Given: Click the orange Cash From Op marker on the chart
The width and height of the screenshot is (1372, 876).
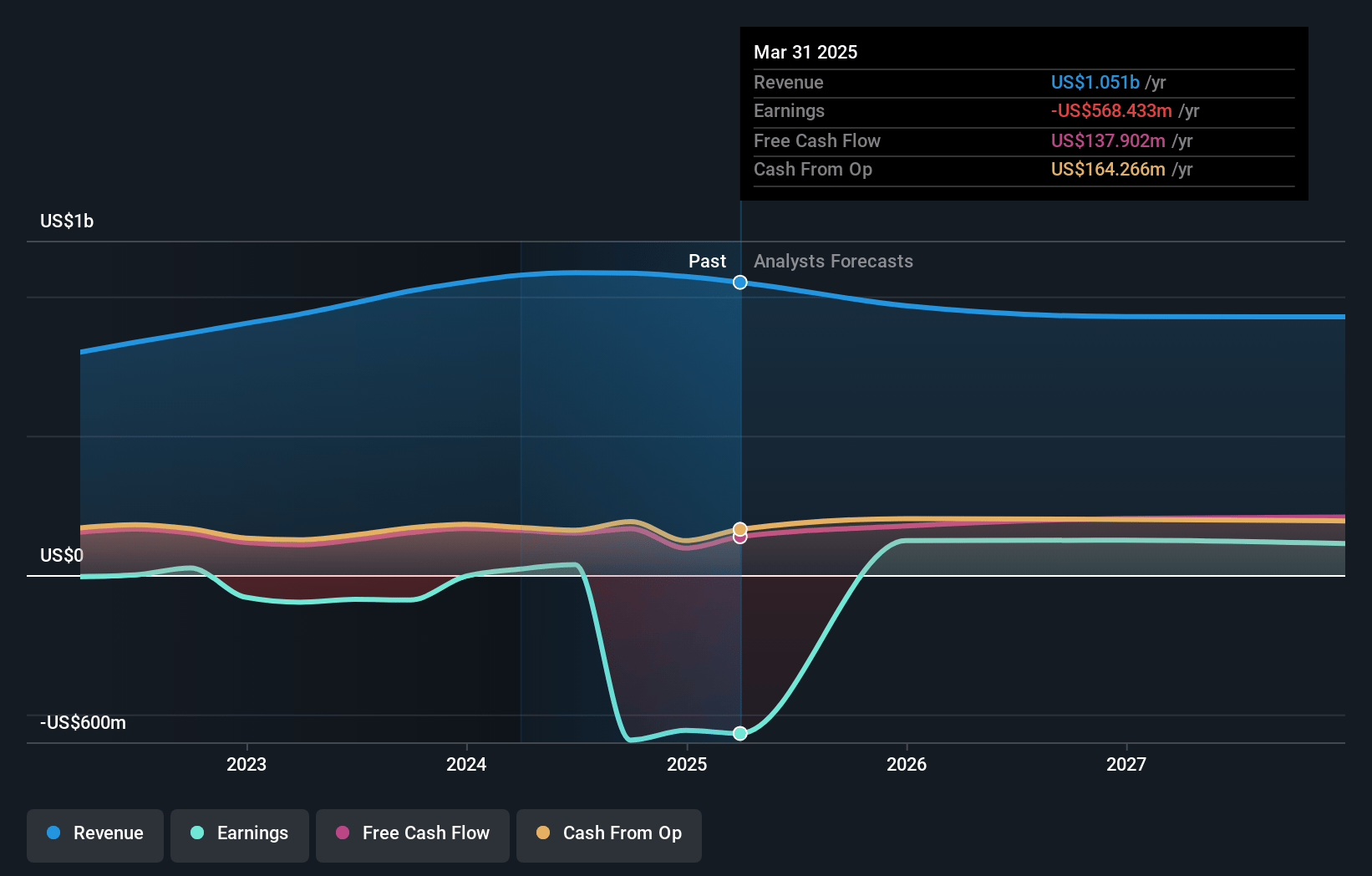Looking at the screenshot, I should pos(740,529).
